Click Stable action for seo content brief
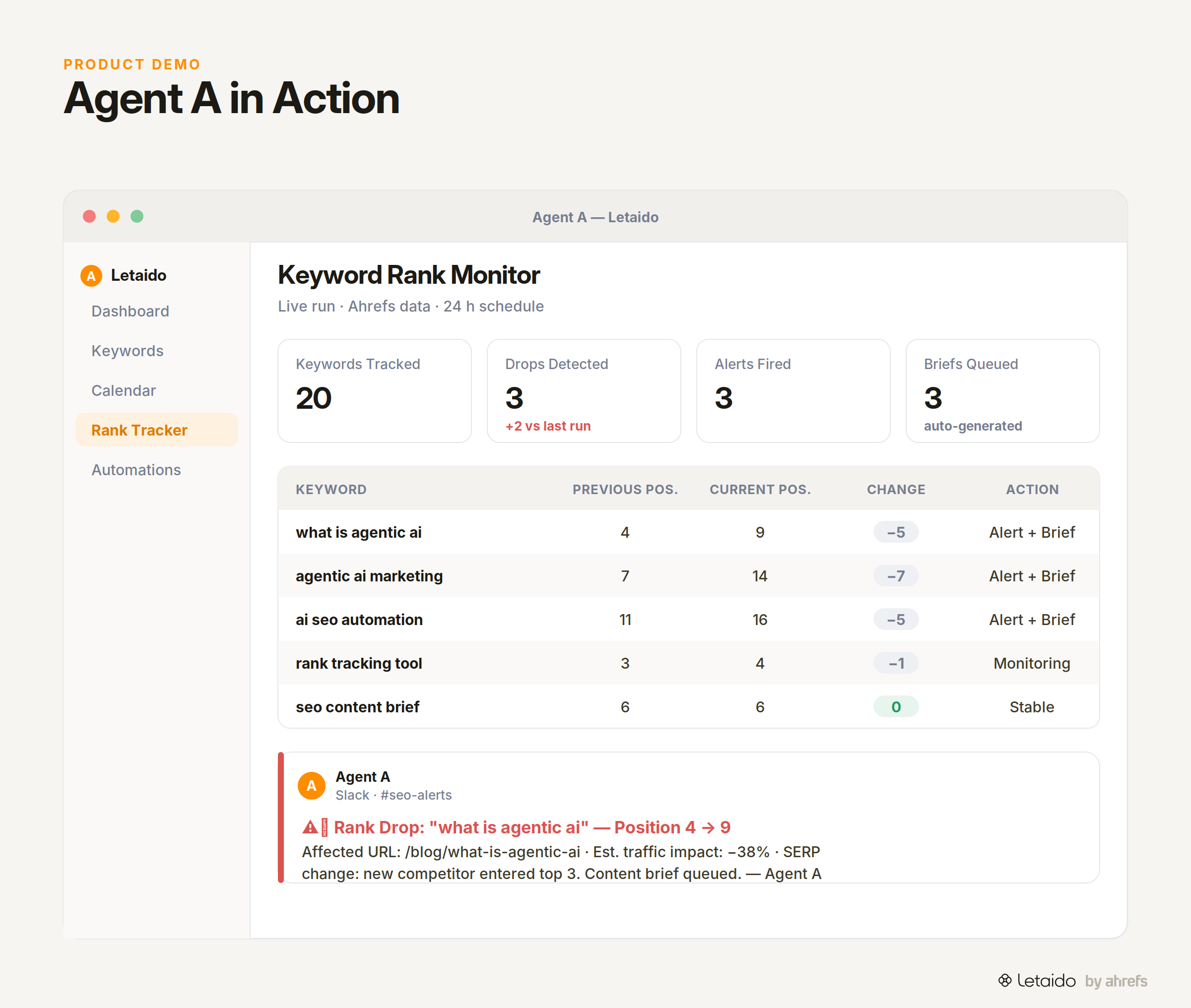The height and width of the screenshot is (1008, 1191). coord(1032,707)
